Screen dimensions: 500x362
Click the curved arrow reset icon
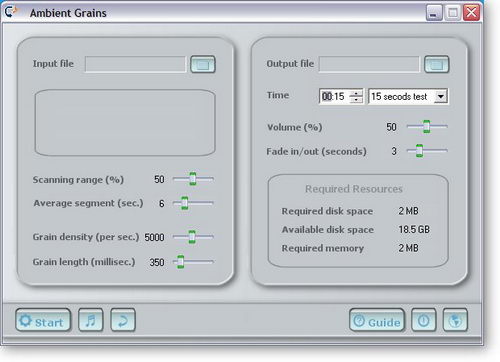(123, 320)
